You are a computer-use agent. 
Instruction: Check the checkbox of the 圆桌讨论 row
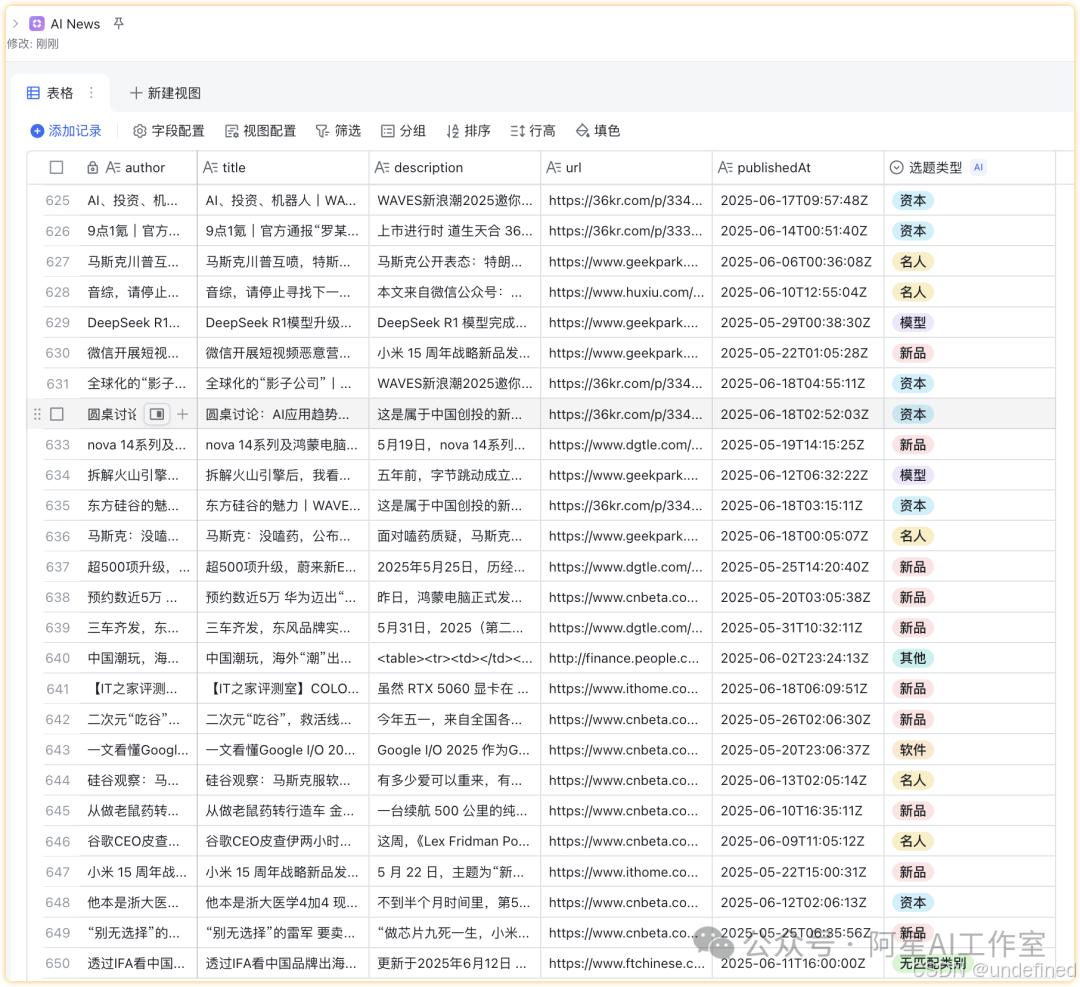pyautogui.click(x=57, y=414)
